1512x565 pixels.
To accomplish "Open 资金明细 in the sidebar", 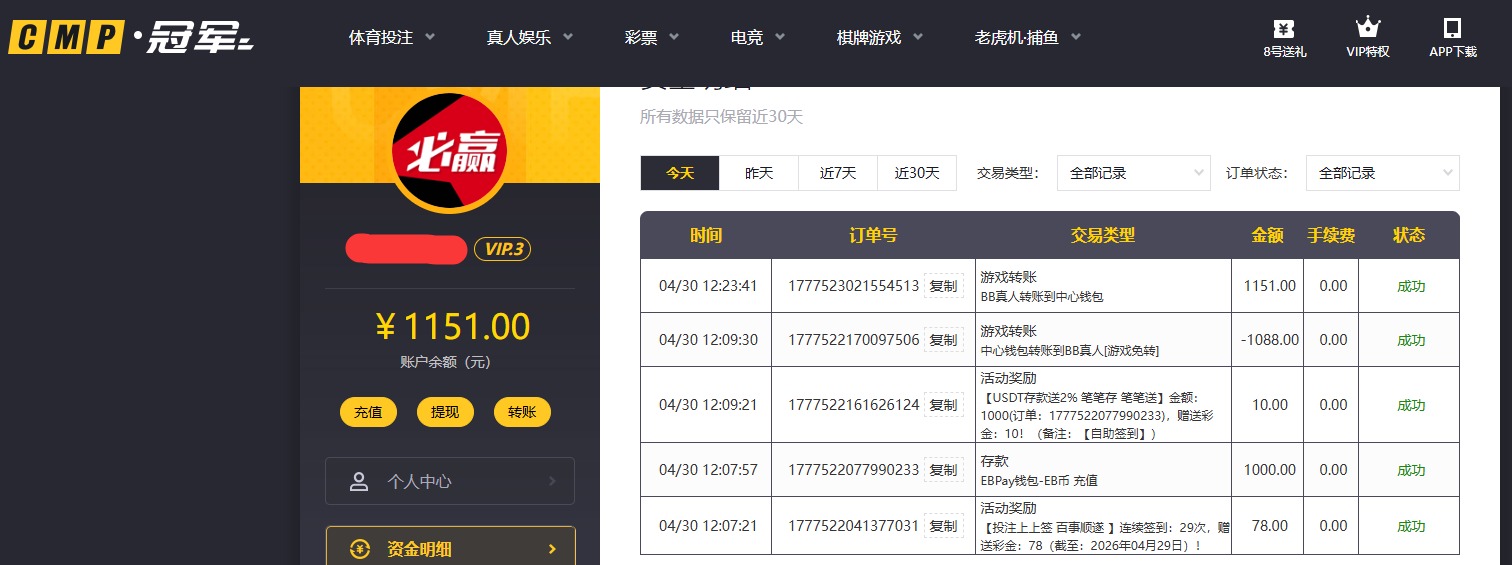I will 450,549.
